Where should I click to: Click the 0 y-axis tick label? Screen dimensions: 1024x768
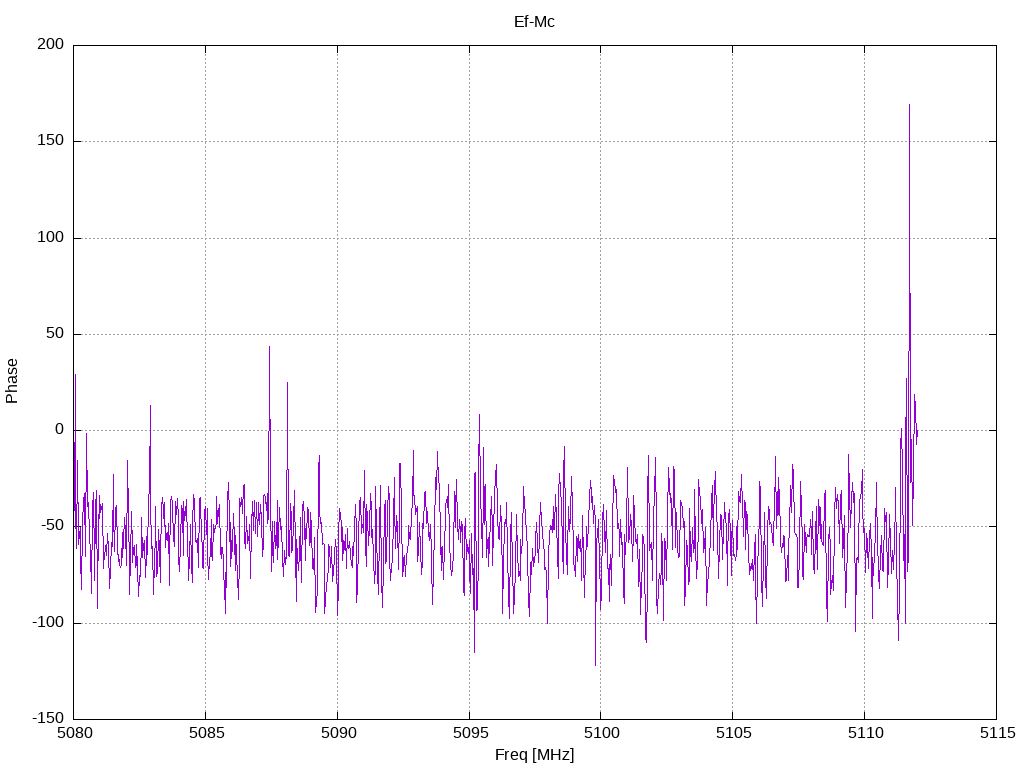60,430
